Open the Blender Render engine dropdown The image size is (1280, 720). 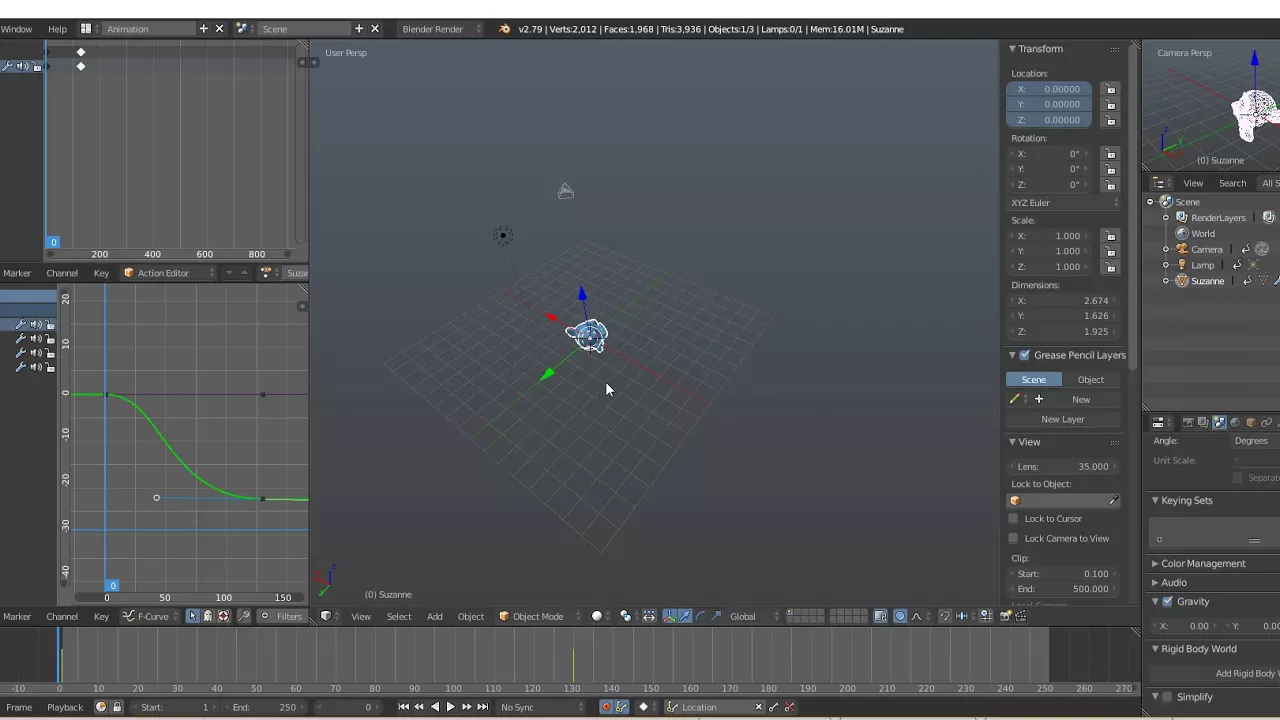point(441,29)
